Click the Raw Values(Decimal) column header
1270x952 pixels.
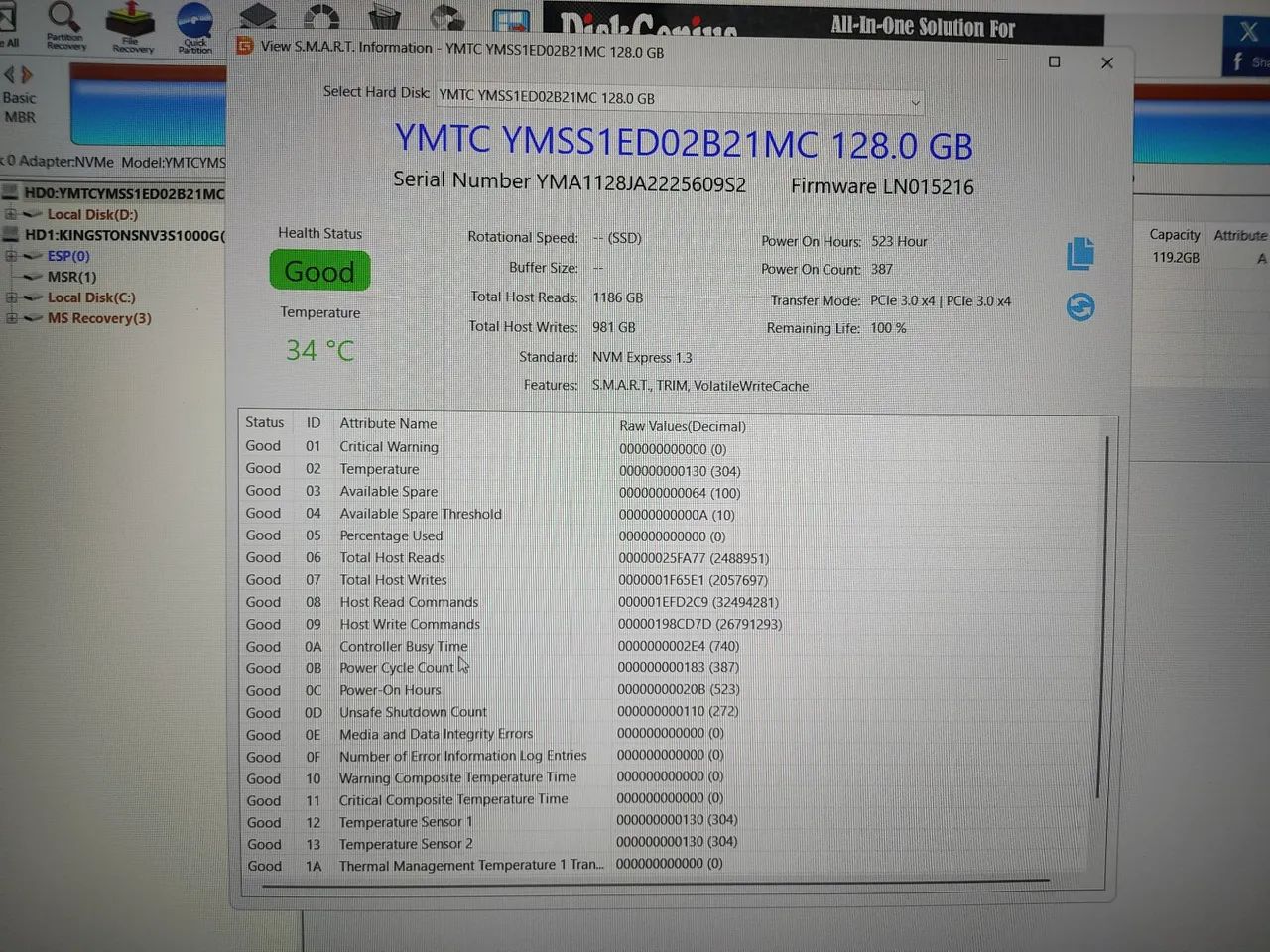[683, 426]
